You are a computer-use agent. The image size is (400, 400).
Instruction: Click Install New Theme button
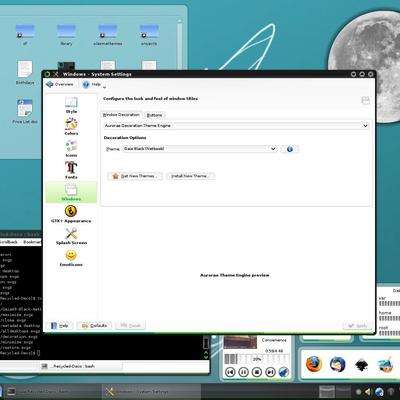pyautogui.click(x=190, y=176)
